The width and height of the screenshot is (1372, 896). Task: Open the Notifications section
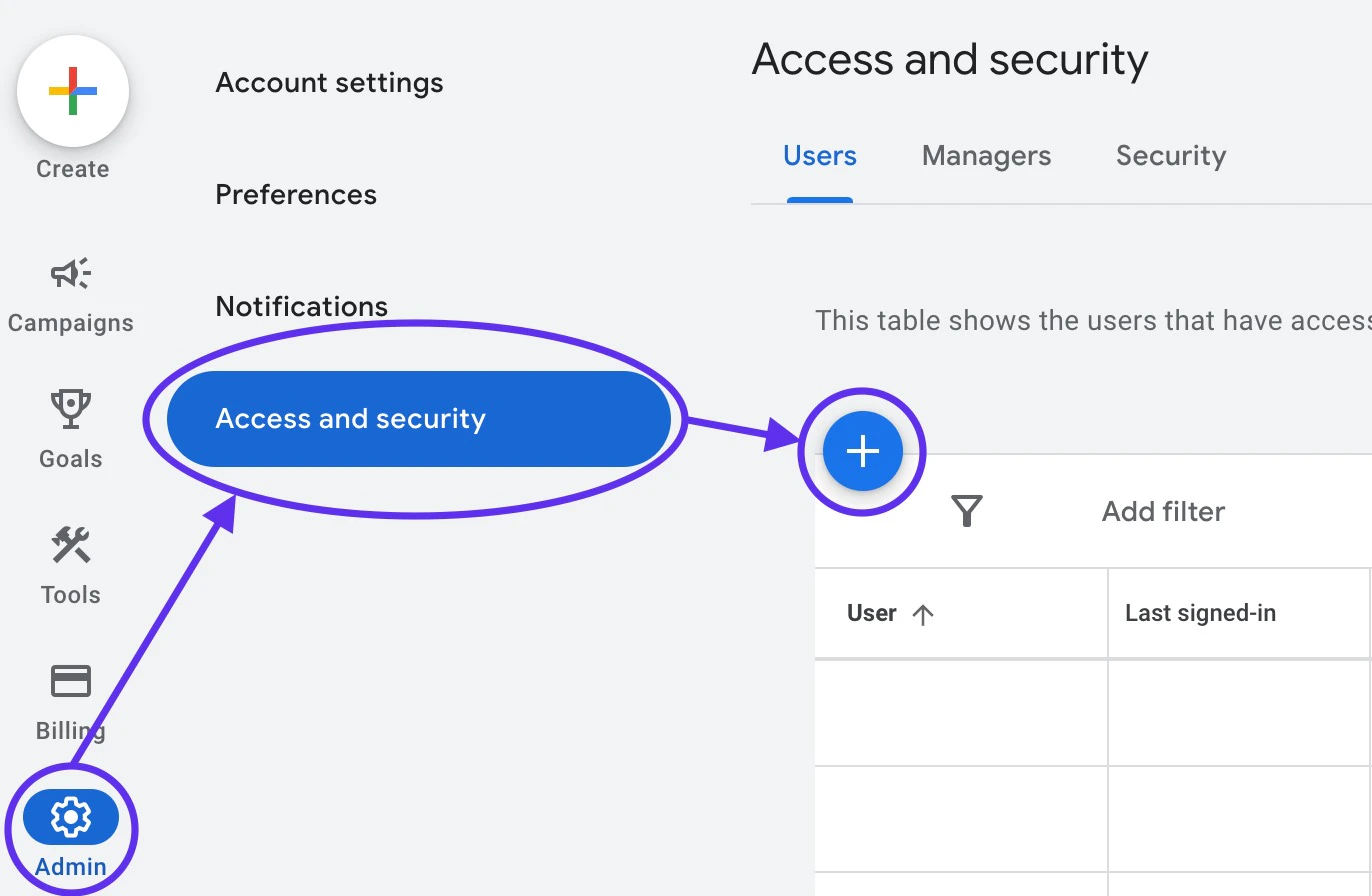[x=301, y=306]
